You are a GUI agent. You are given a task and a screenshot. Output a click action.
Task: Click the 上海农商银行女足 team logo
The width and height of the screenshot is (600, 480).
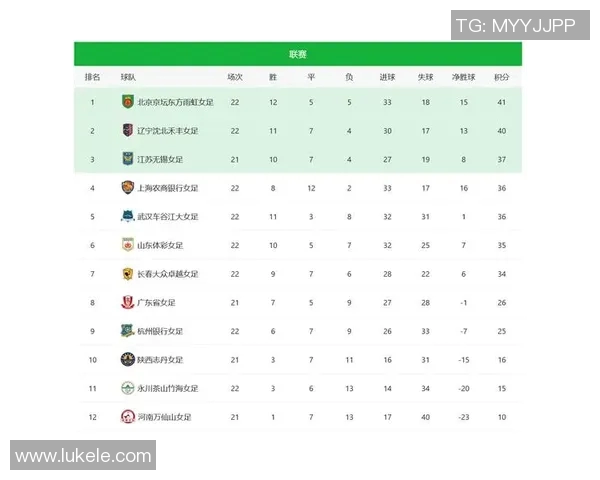pyautogui.click(x=127, y=187)
